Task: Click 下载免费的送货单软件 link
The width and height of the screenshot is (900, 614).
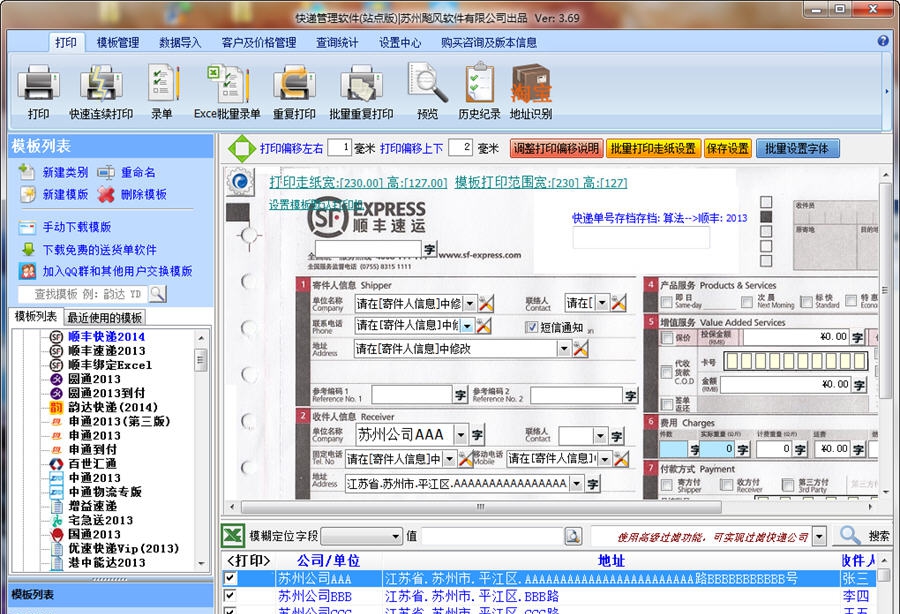Action: tap(99, 249)
